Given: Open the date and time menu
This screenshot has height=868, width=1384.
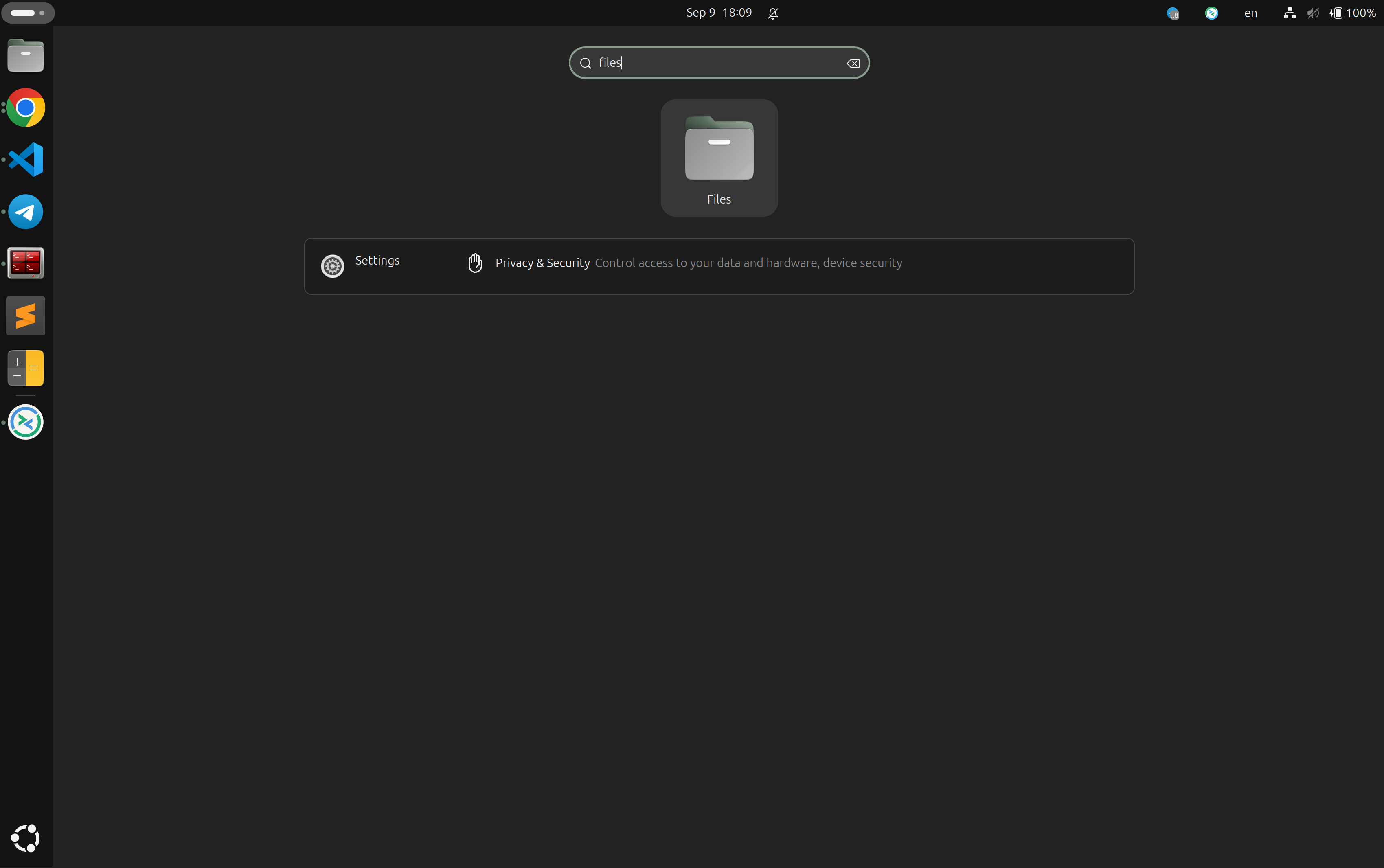Looking at the screenshot, I should click(719, 13).
